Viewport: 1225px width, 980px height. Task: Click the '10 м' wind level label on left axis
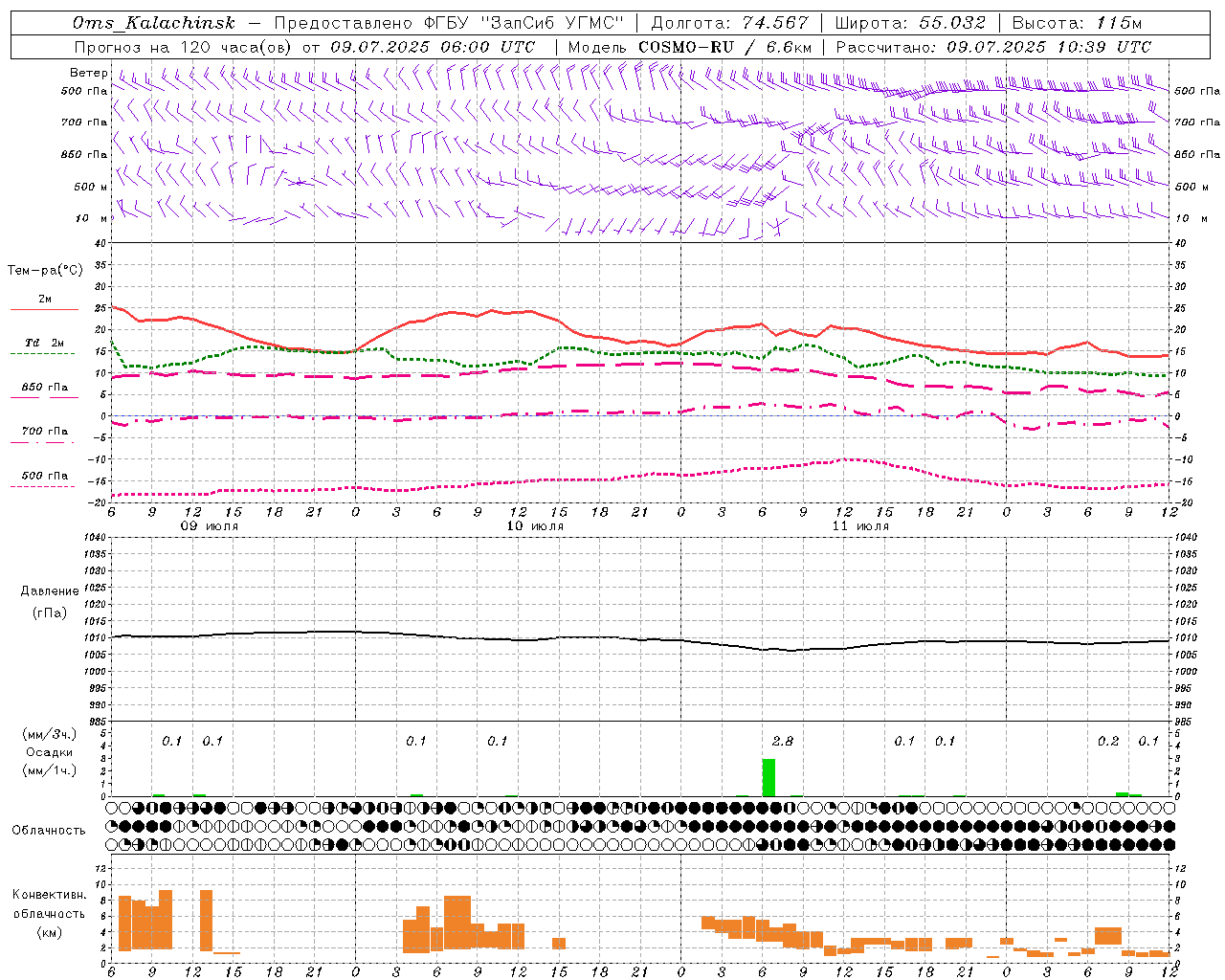pyautogui.click(x=91, y=218)
